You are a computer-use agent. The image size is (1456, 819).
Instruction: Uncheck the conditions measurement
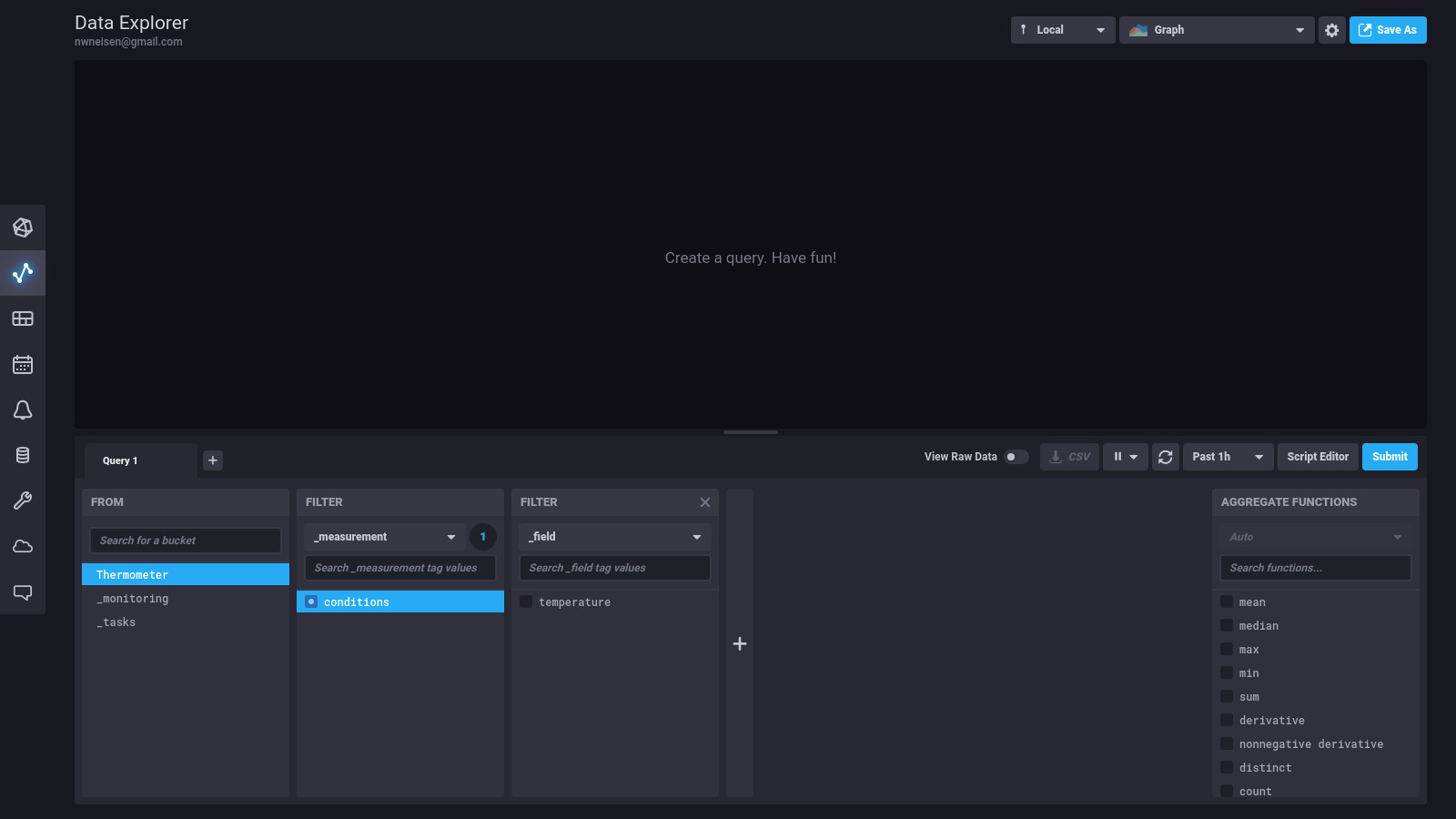coord(311,602)
